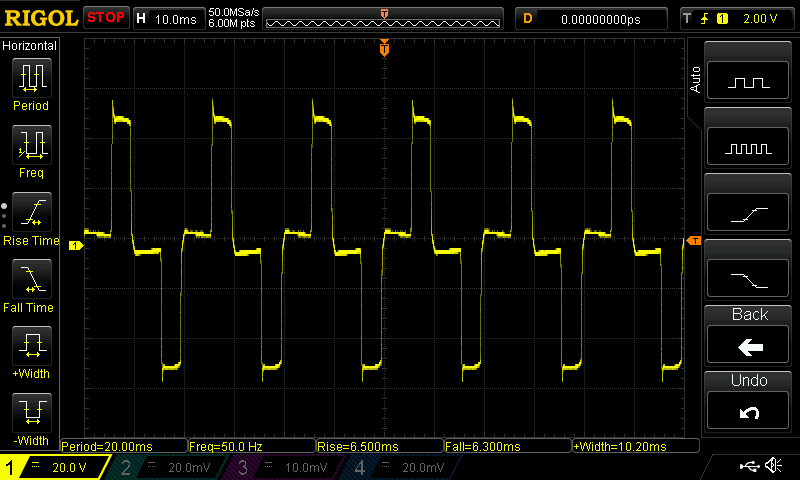800x480 pixels.
Task: Click the USB connection status icon
Action: 749,466
